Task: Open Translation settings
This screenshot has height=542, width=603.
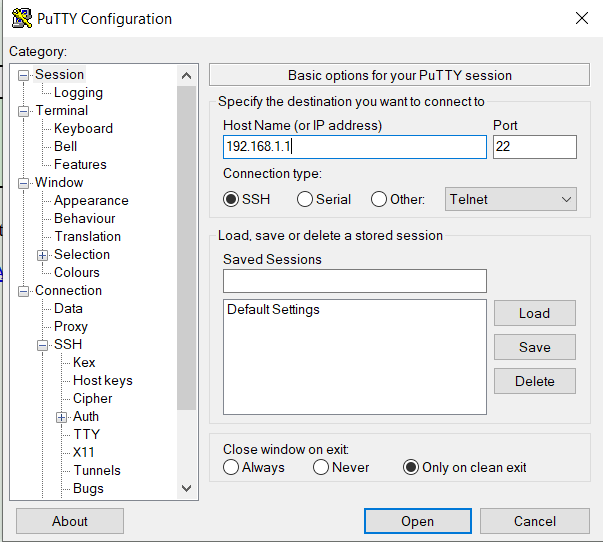Action: tap(88, 237)
